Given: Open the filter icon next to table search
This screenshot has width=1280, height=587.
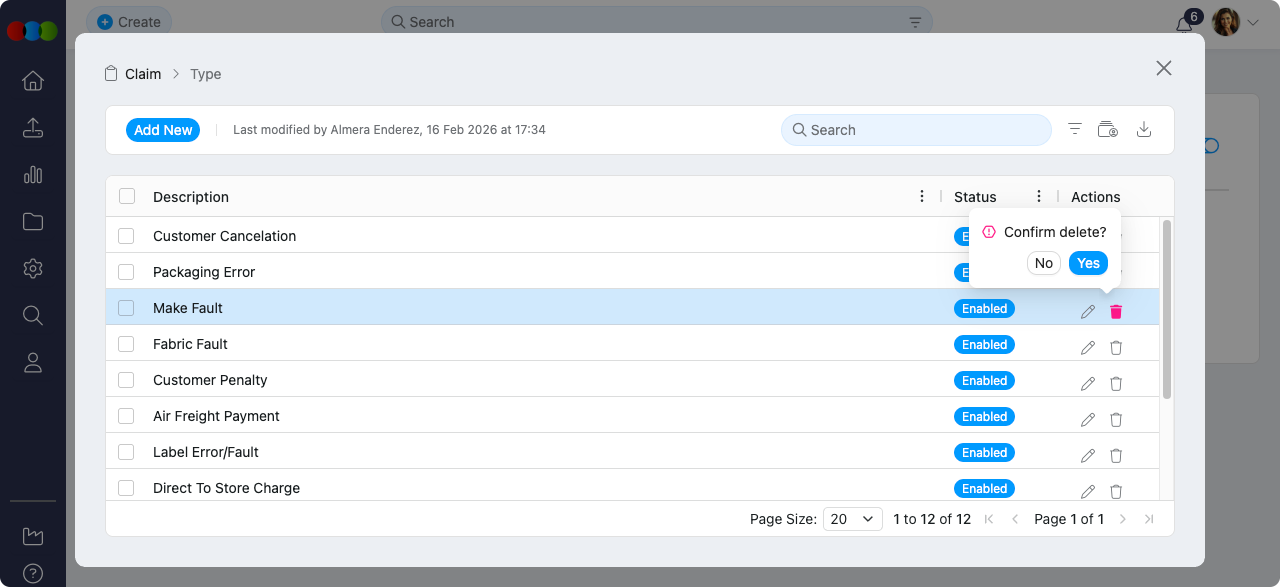Looking at the screenshot, I should click(x=1075, y=130).
